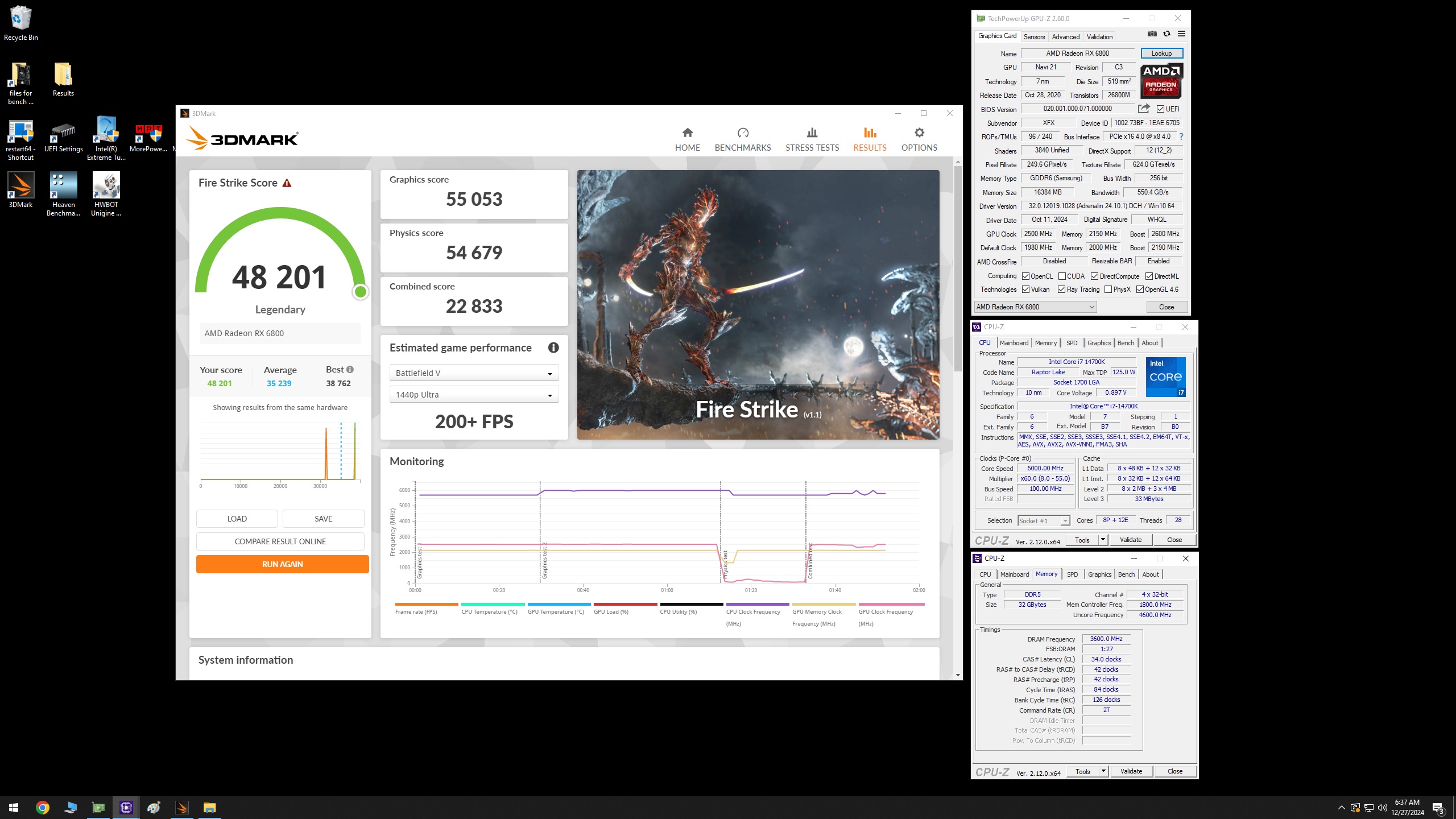The height and width of the screenshot is (819, 1456).
Task: Launch the Heaven Benchmark desktop shortcut
Action: (63, 194)
